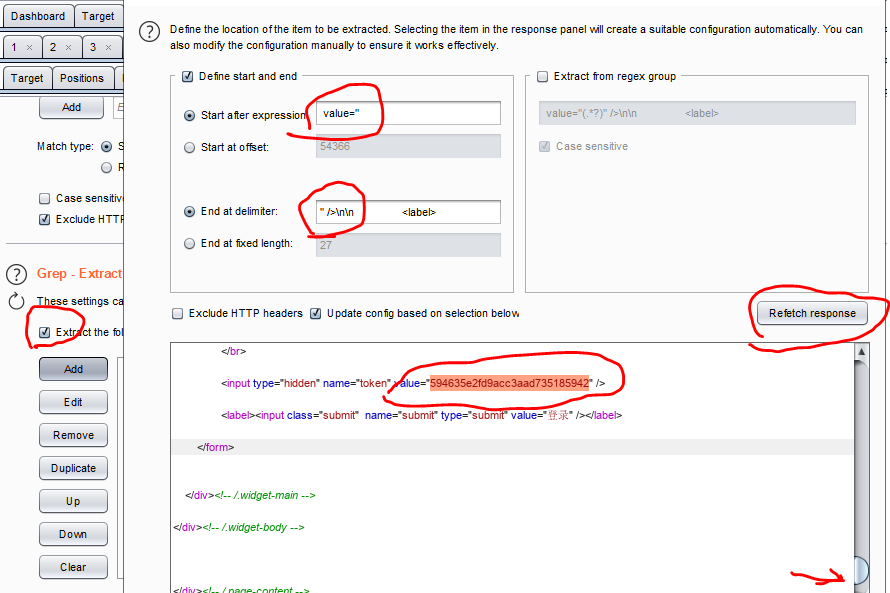Image resolution: width=890 pixels, height=593 pixels.
Task: Click the regex group expression field
Action: pyautogui.click(x=697, y=113)
